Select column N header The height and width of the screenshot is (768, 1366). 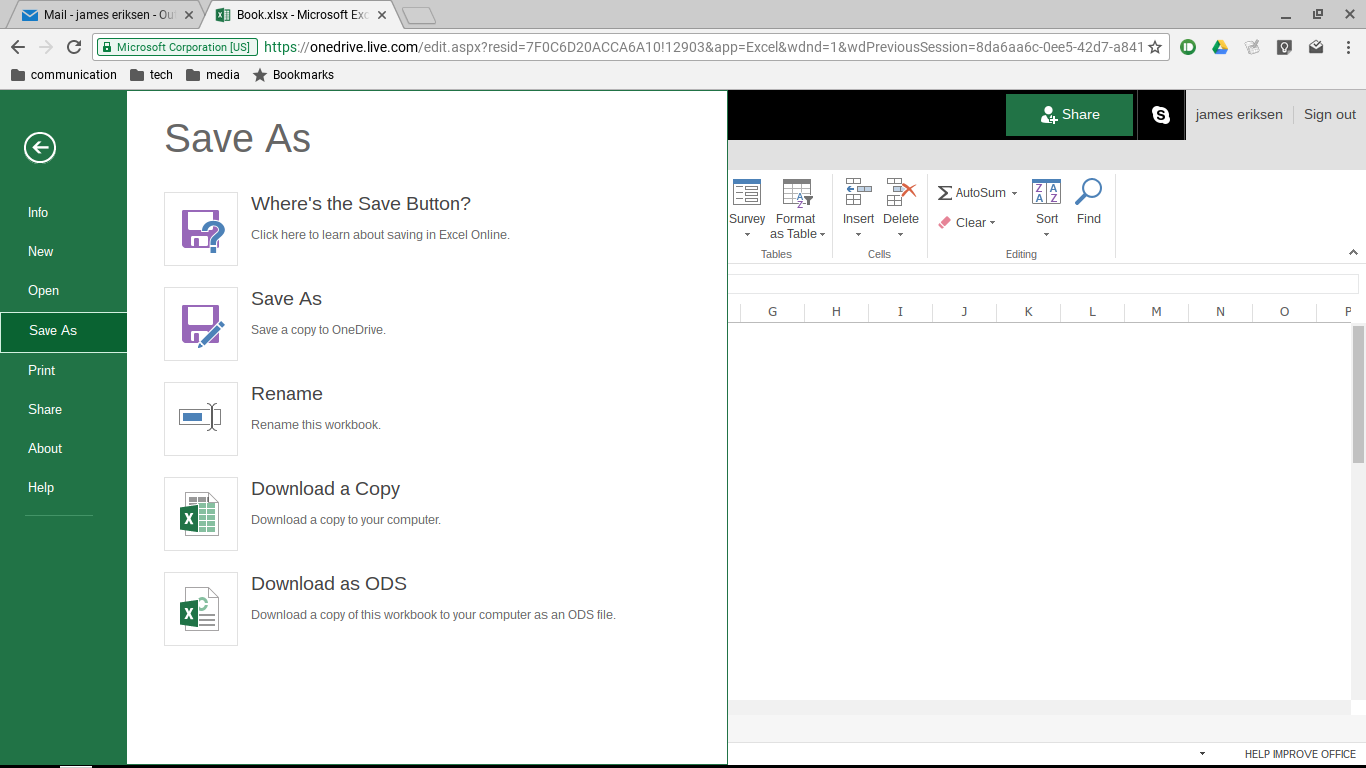click(x=1220, y=312)
